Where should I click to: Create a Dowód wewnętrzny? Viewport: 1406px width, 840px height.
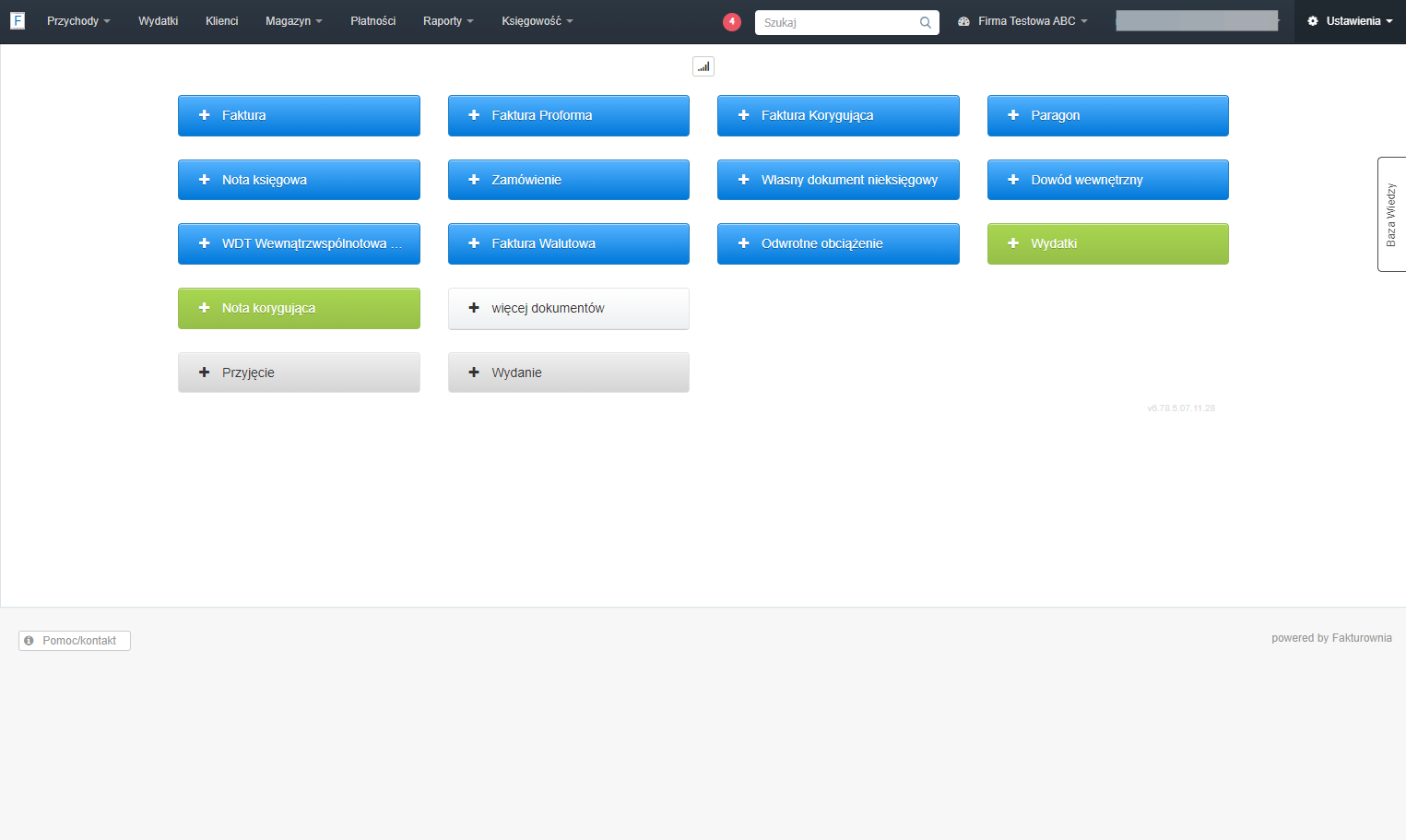[x=1108, y=180]
